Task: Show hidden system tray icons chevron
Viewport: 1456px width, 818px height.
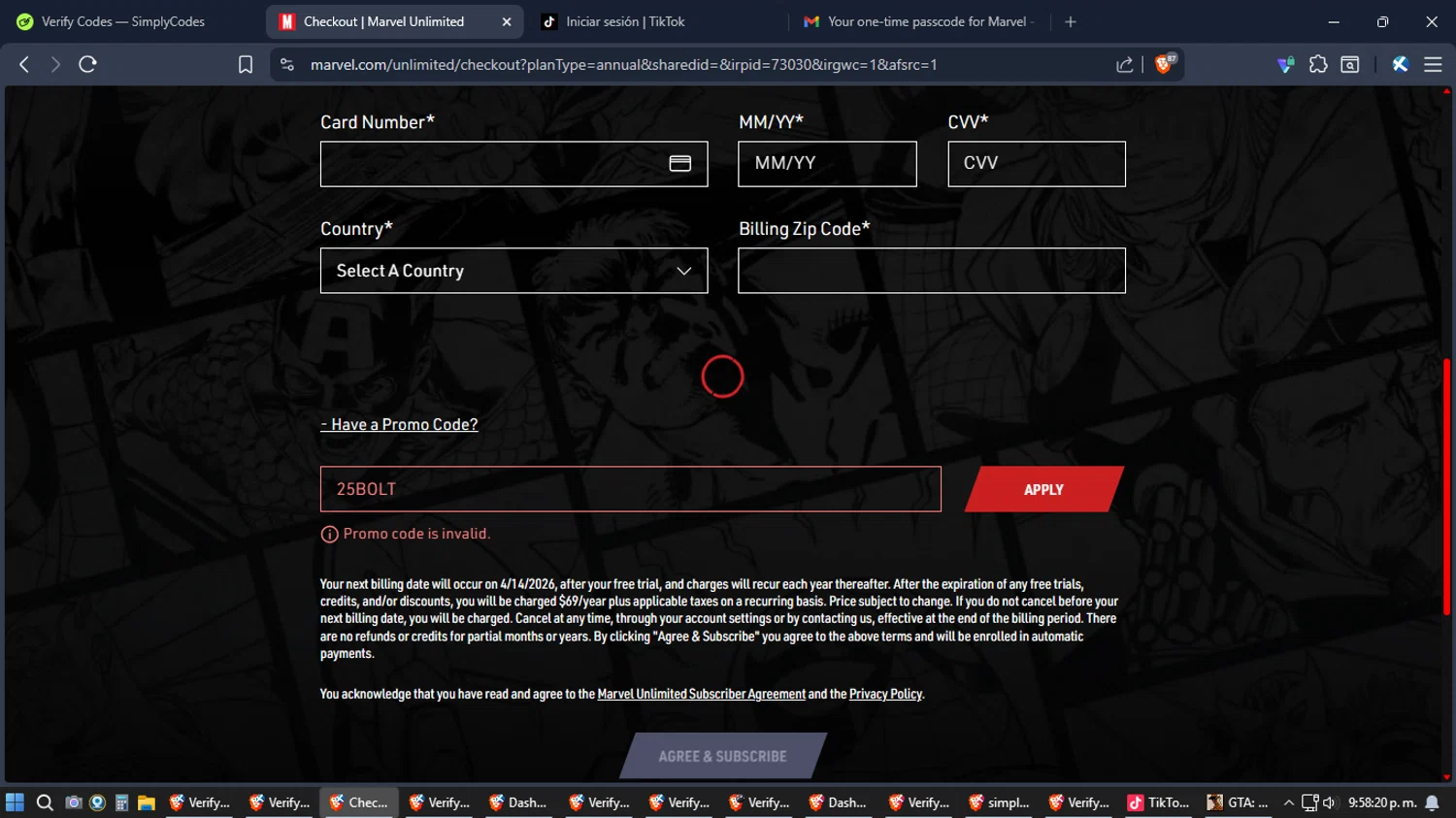Action: coord(1289,802)
